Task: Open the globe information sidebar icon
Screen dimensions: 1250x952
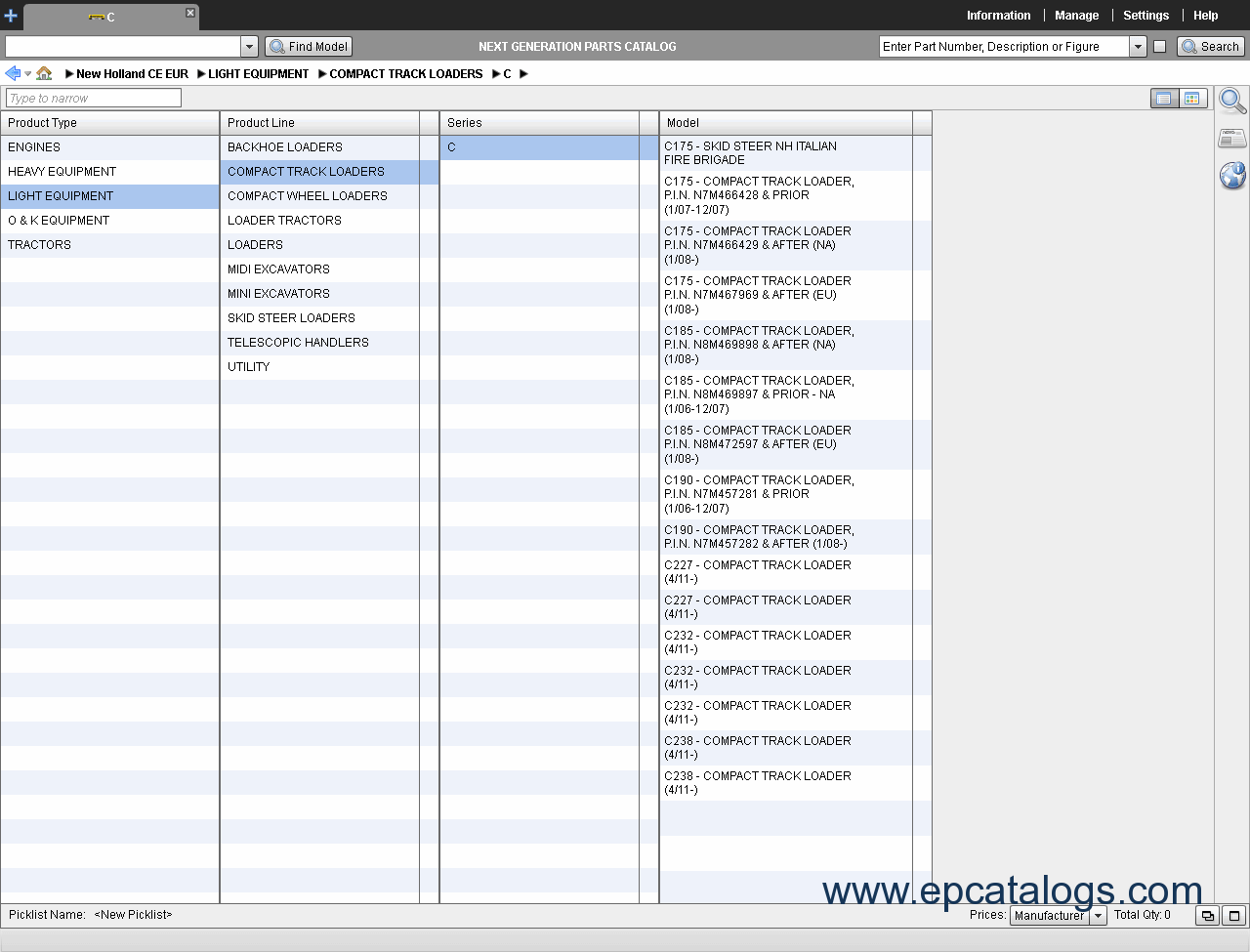Action: [1232, 176]
